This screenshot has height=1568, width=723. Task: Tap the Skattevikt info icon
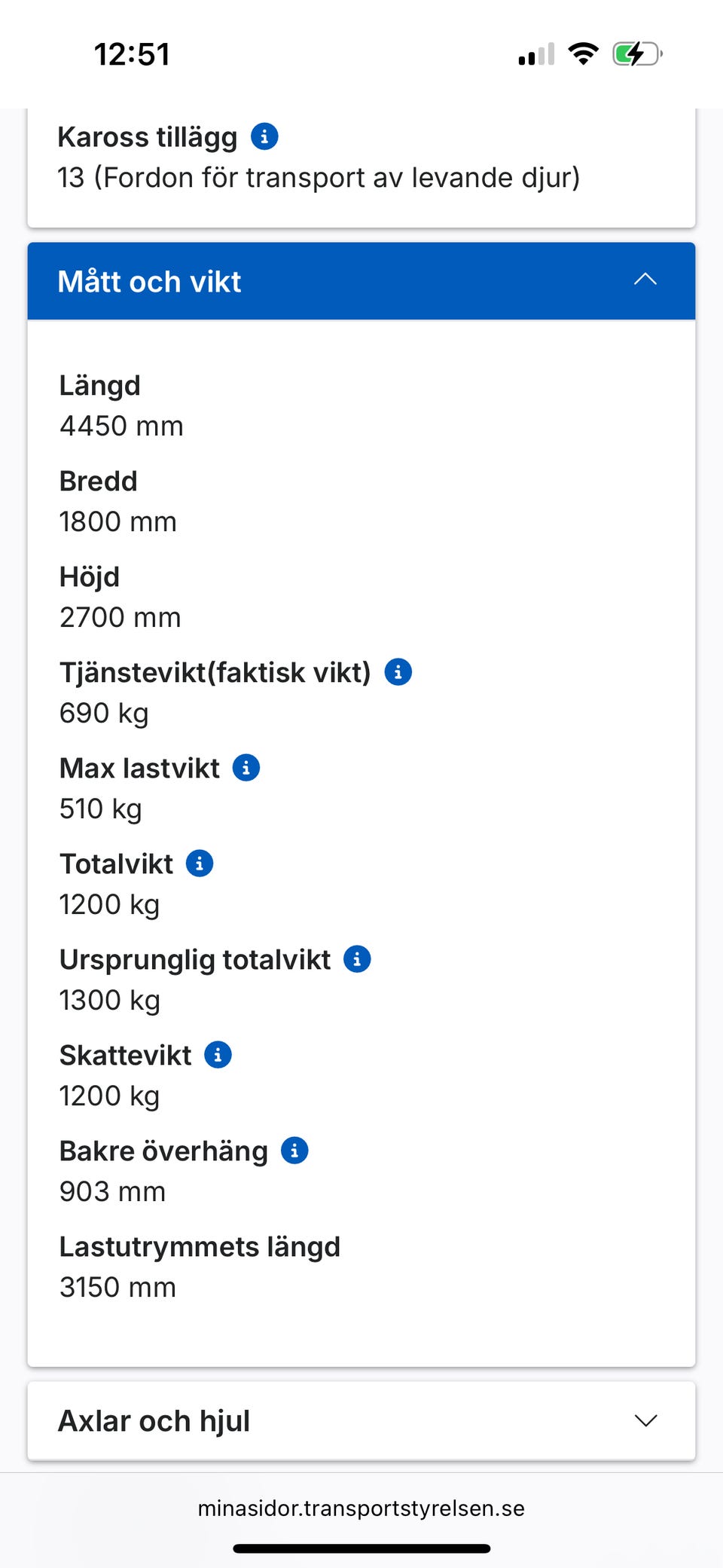[x=218, y=1055]
